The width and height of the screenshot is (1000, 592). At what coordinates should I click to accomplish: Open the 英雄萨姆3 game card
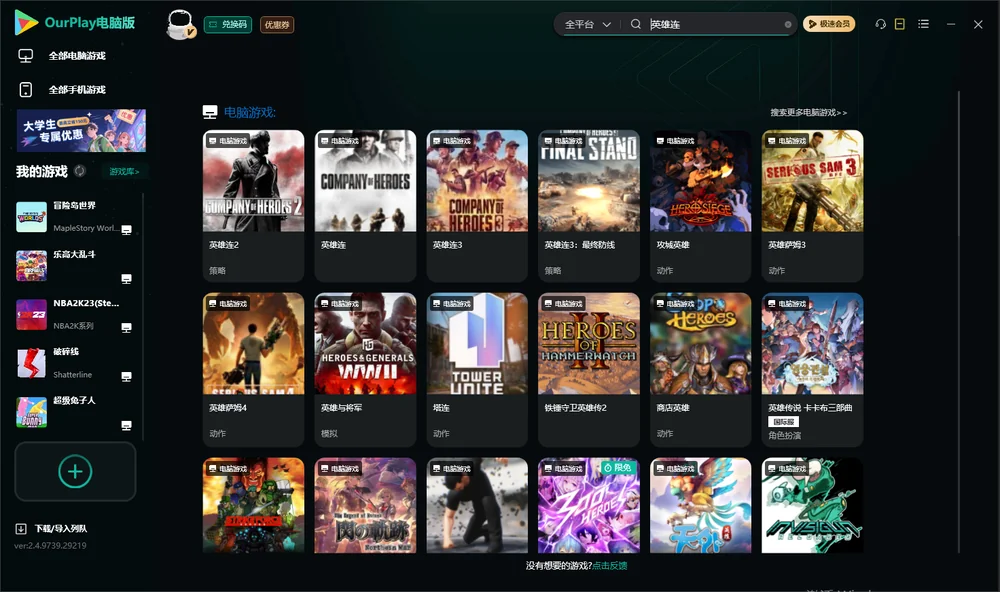click(812, 205)
